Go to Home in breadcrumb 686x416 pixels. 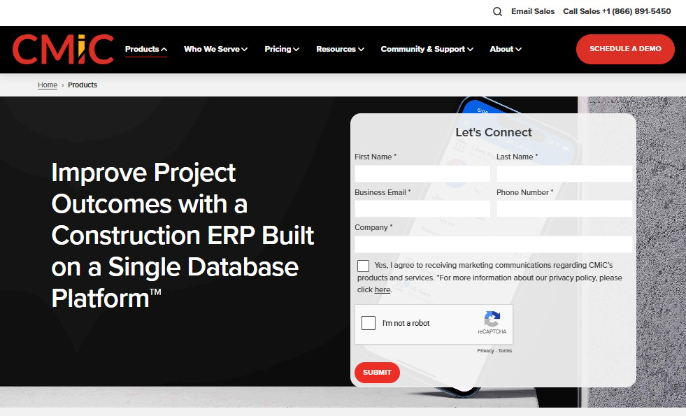pyautogui.click(x=47, y=85)
